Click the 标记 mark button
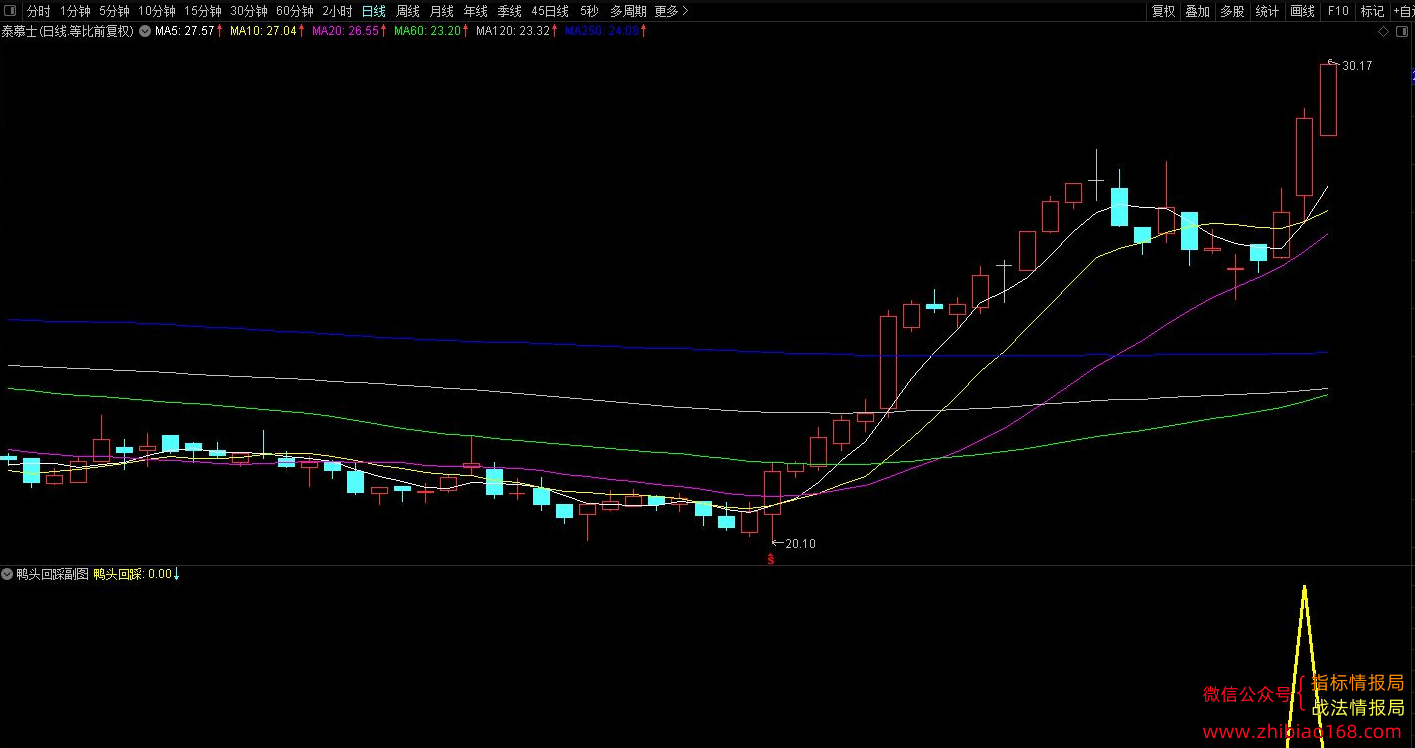Viewport: 1415px width, 748px height. point(1373,11)
